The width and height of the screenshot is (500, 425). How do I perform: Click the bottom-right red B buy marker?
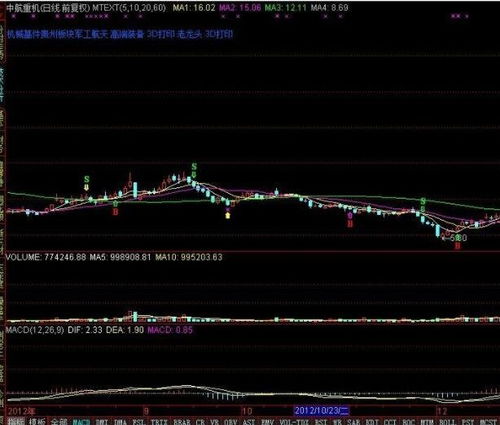click(458, 246)
